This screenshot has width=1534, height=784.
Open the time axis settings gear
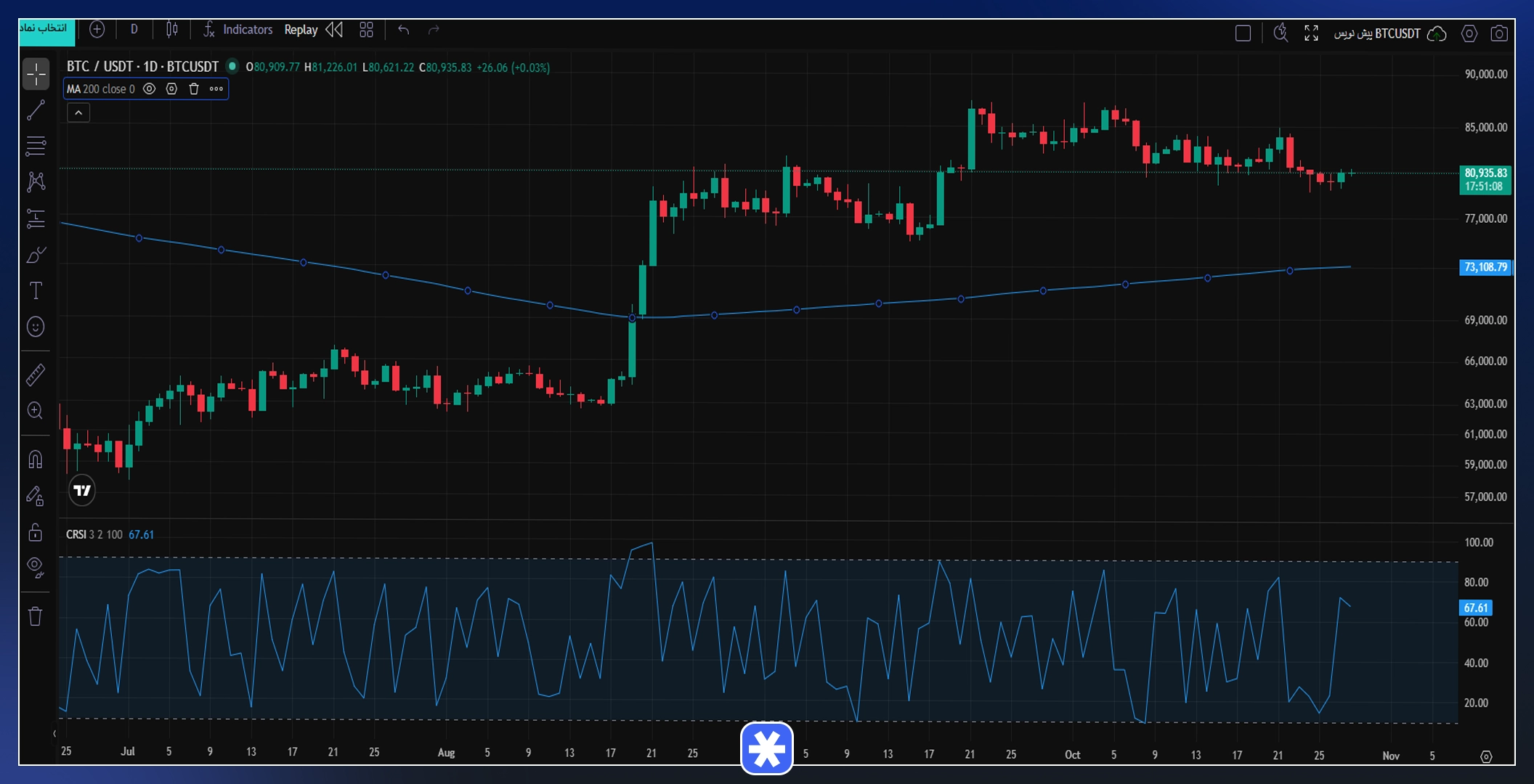coord(1486,756)
